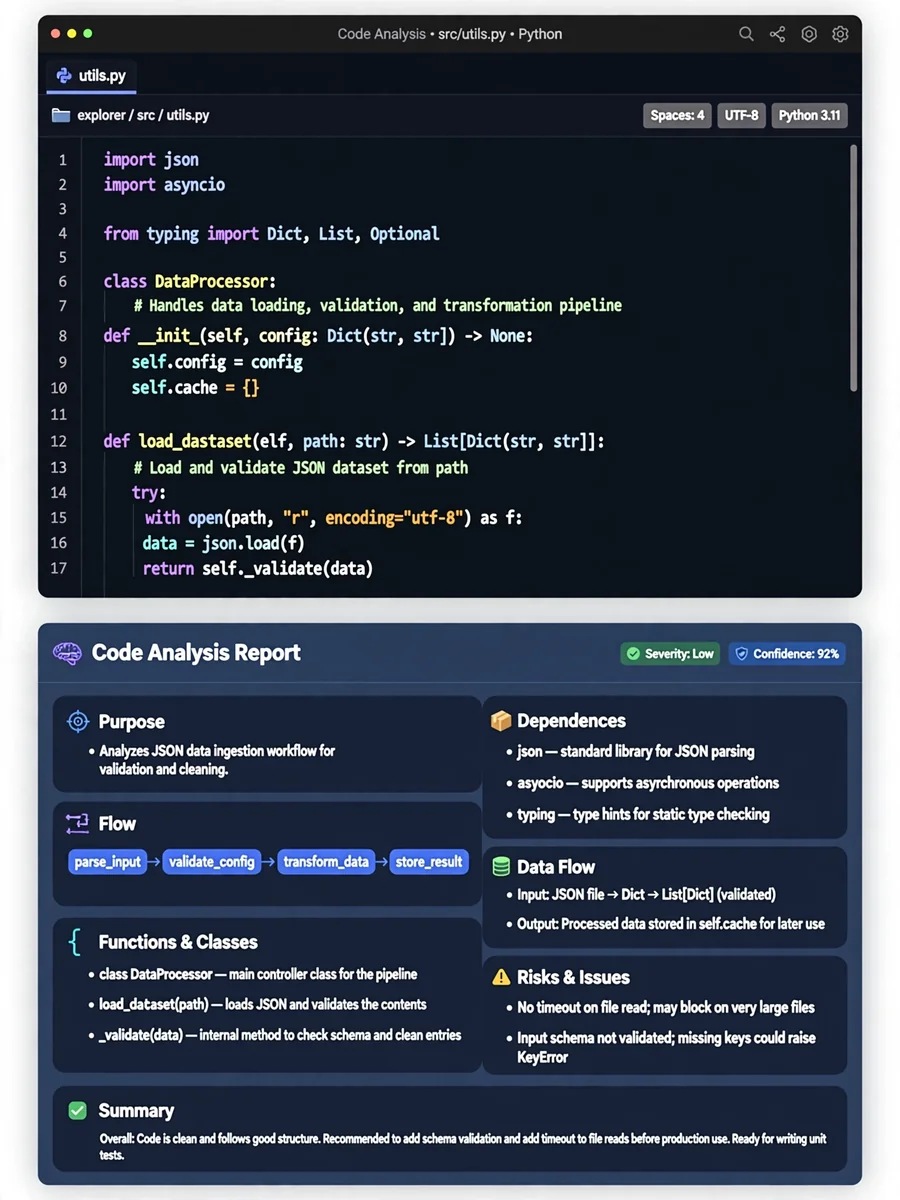
Task: Click the green checkmark icon beside Summary
Action: tap(77, 1111)
